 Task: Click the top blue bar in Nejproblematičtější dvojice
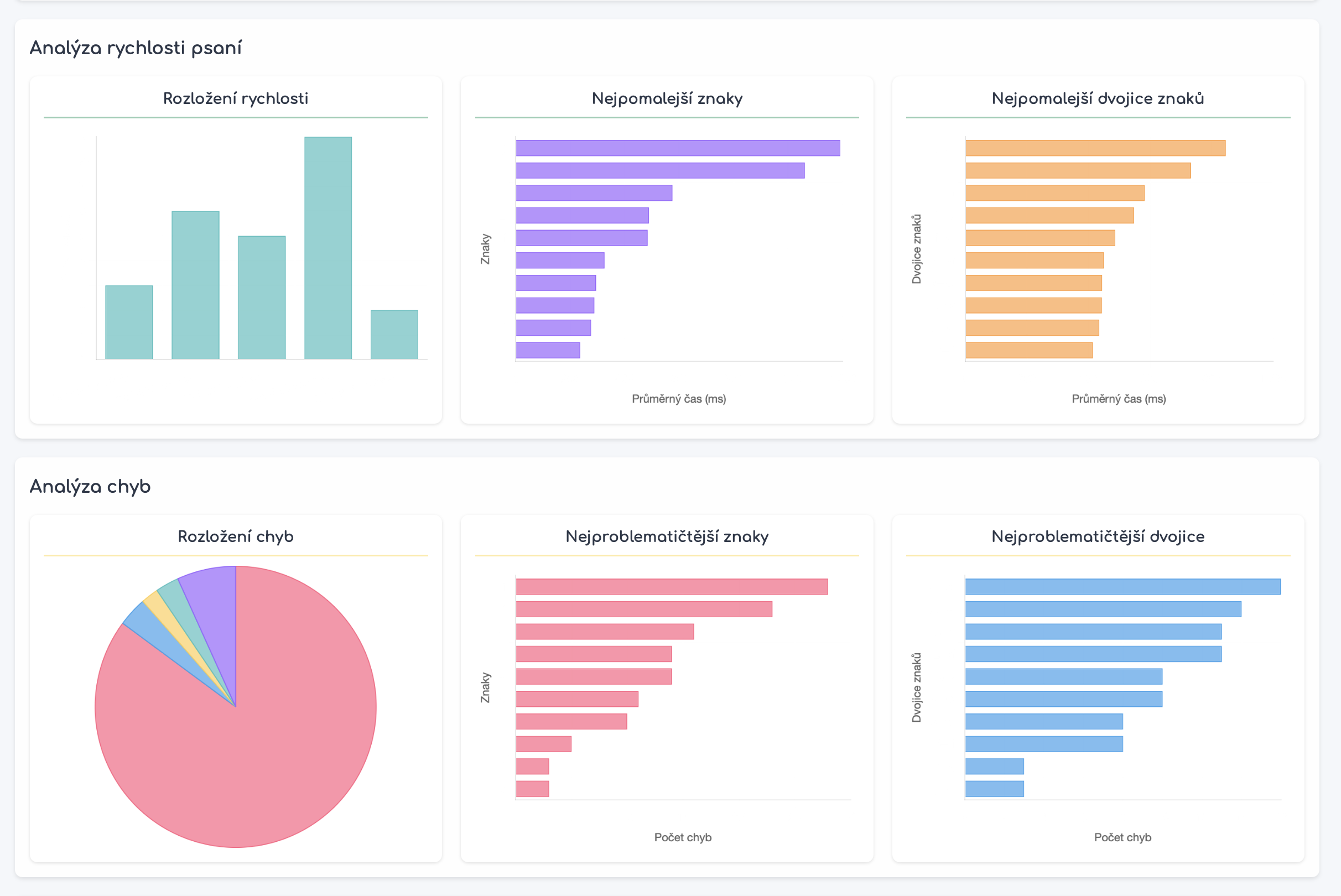pos(1122,586)
